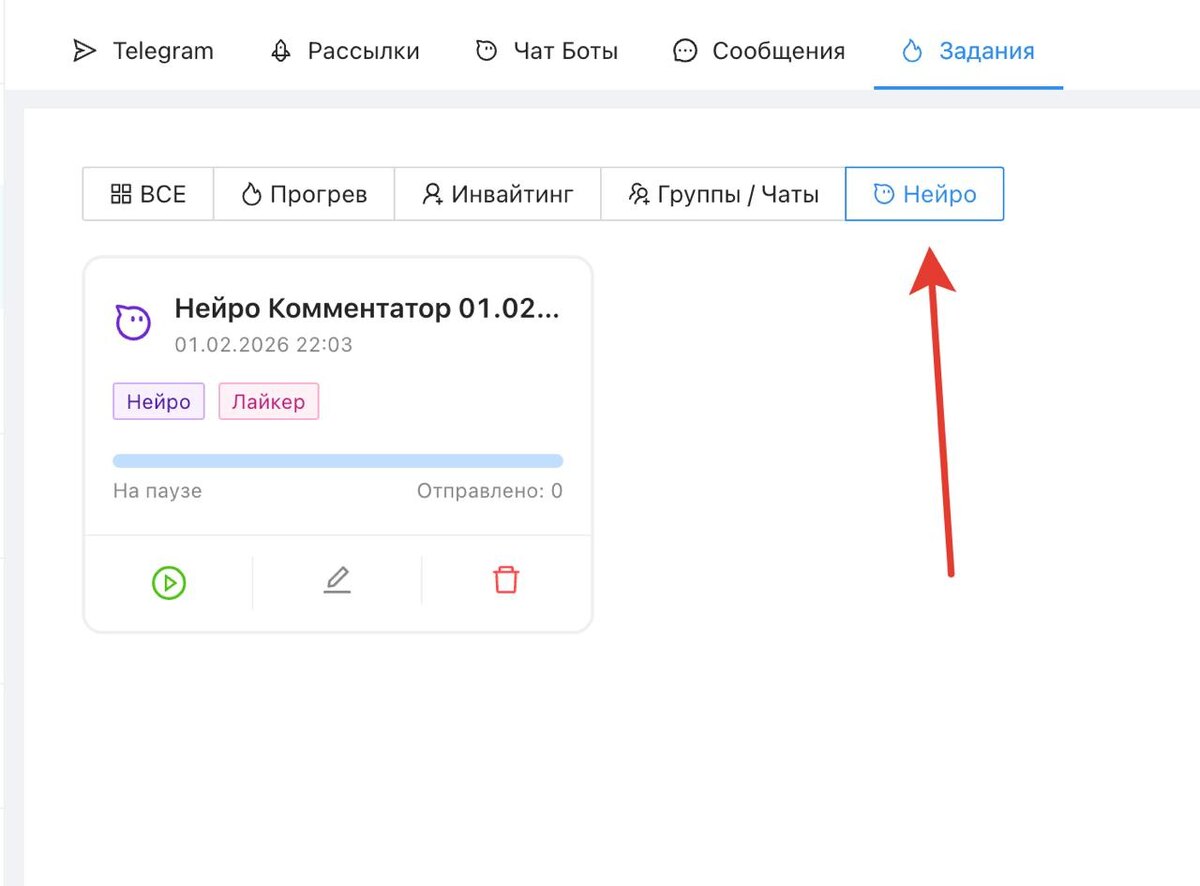The width and height of the screenshot is (1200, 886).
Task: Click the blue task progress bar
Action: click(x=338, y=461)
